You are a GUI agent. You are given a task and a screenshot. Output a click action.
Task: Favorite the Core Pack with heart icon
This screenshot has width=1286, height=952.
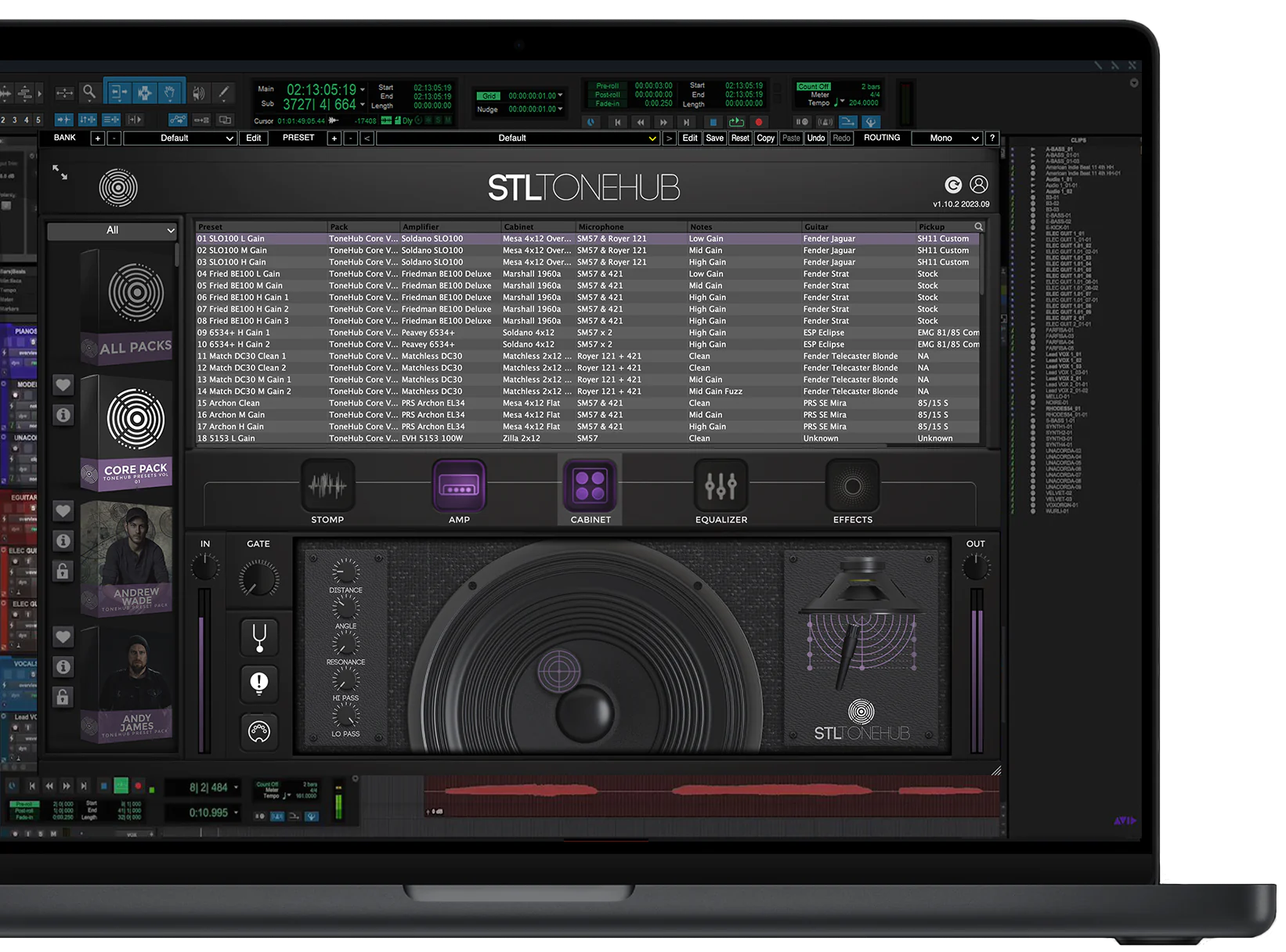click(x=63, y=385)
